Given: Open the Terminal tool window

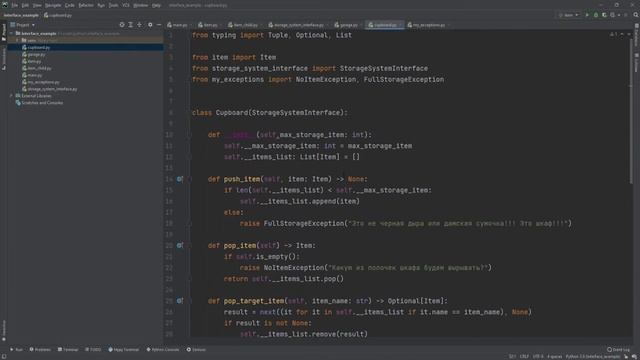Looking at the screenshot, I should [x=68, y=350].
